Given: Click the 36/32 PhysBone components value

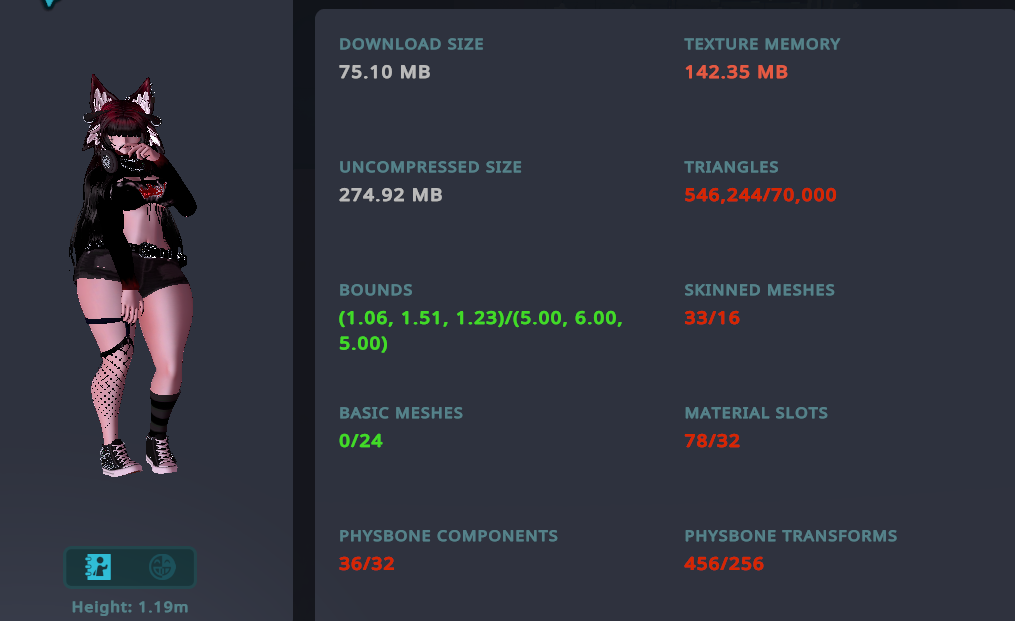Looking at the screenshot, I should [366, 564].
